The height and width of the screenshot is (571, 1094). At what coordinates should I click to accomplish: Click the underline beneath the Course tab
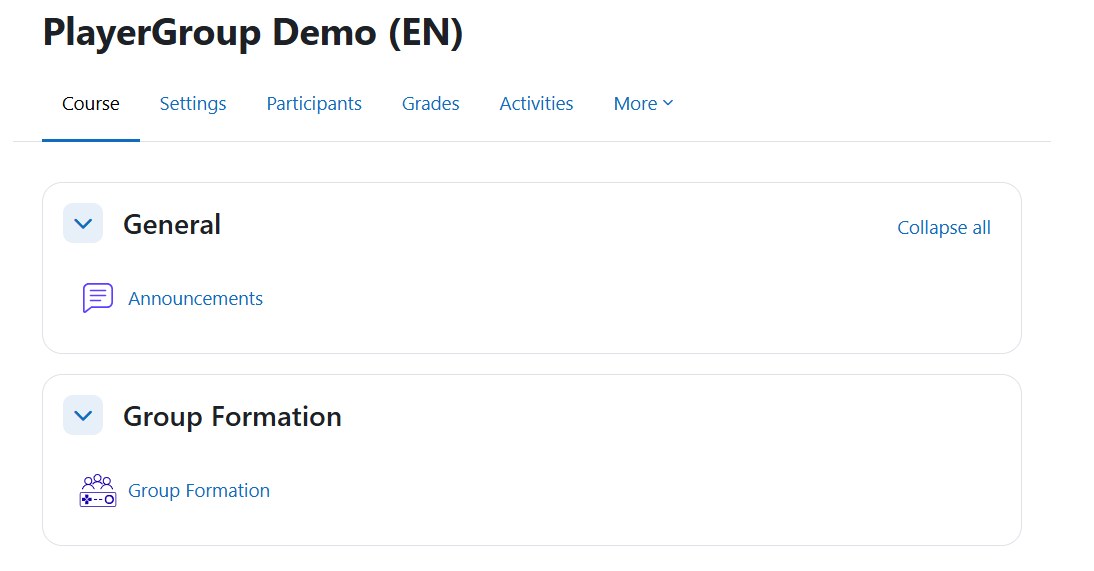point(91,140)
